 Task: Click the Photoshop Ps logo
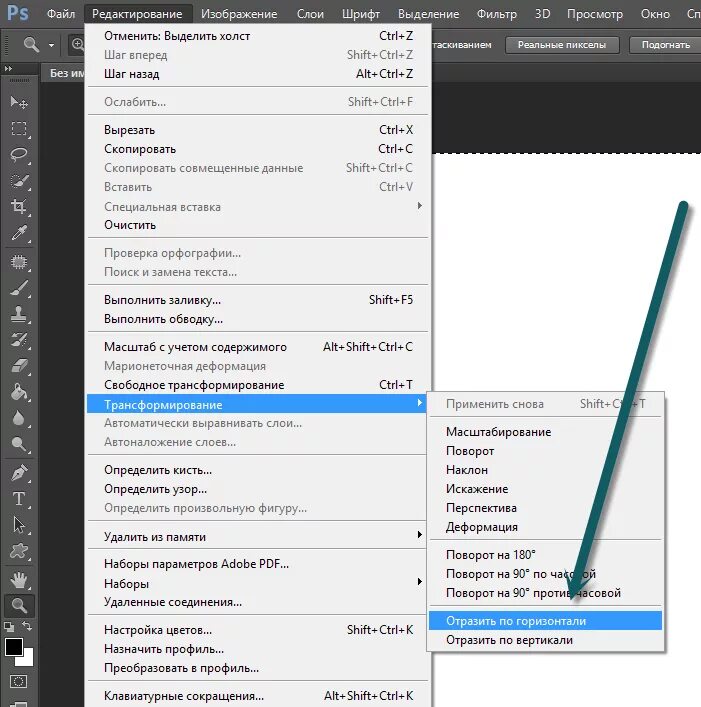click(x=18, y=14)
